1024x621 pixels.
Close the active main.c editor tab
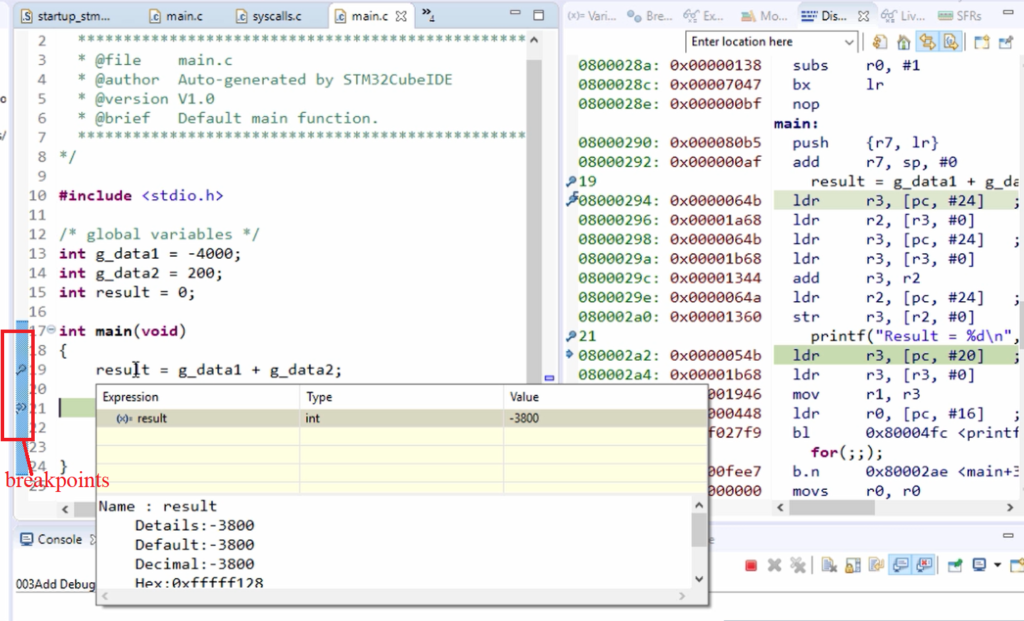tap(401, 16)
